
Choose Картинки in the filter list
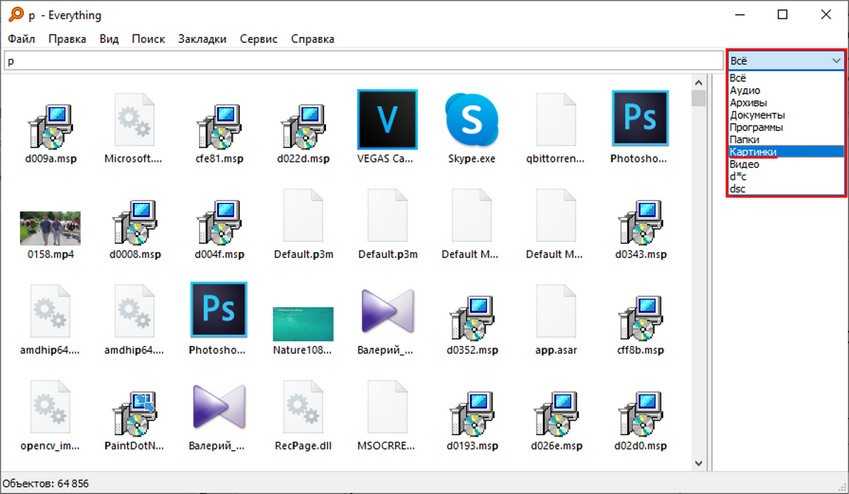(754, 152)
